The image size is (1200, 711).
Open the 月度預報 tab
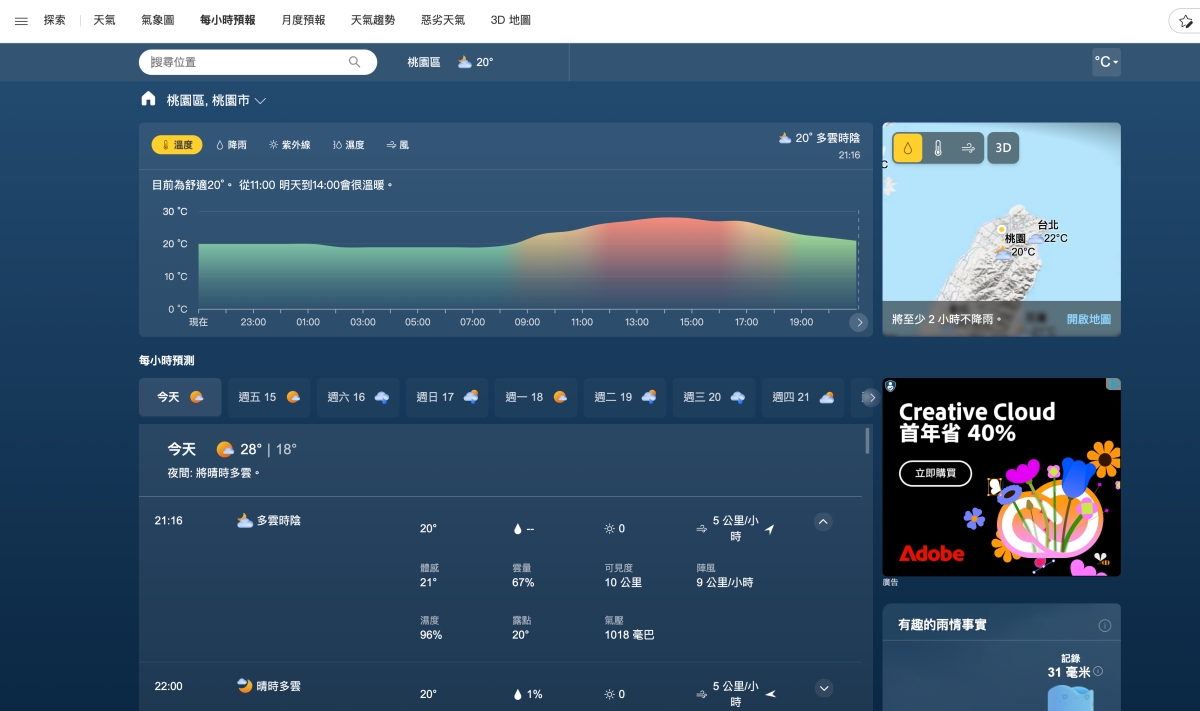click(303, 20)
